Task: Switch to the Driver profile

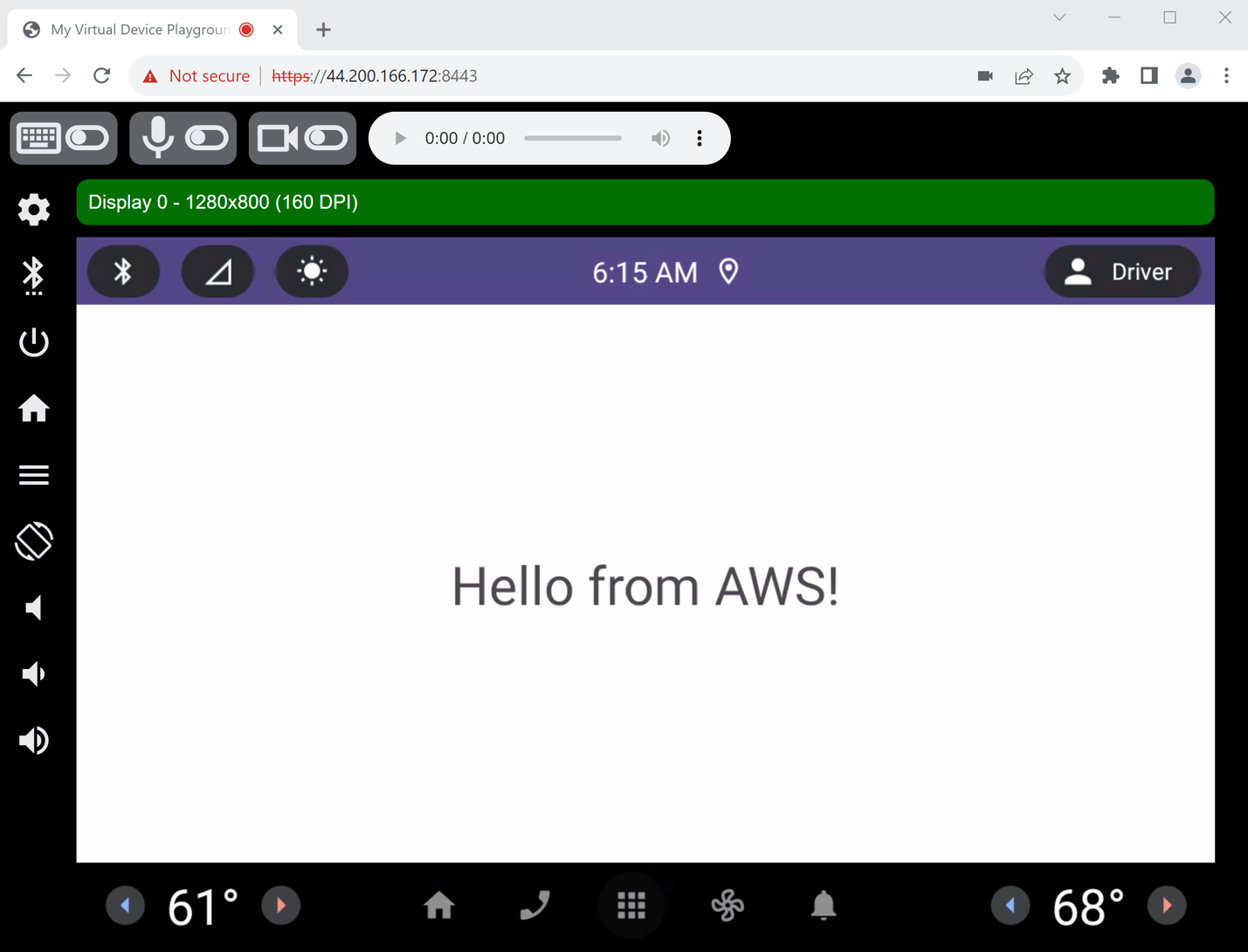Action: (1122, 271)
